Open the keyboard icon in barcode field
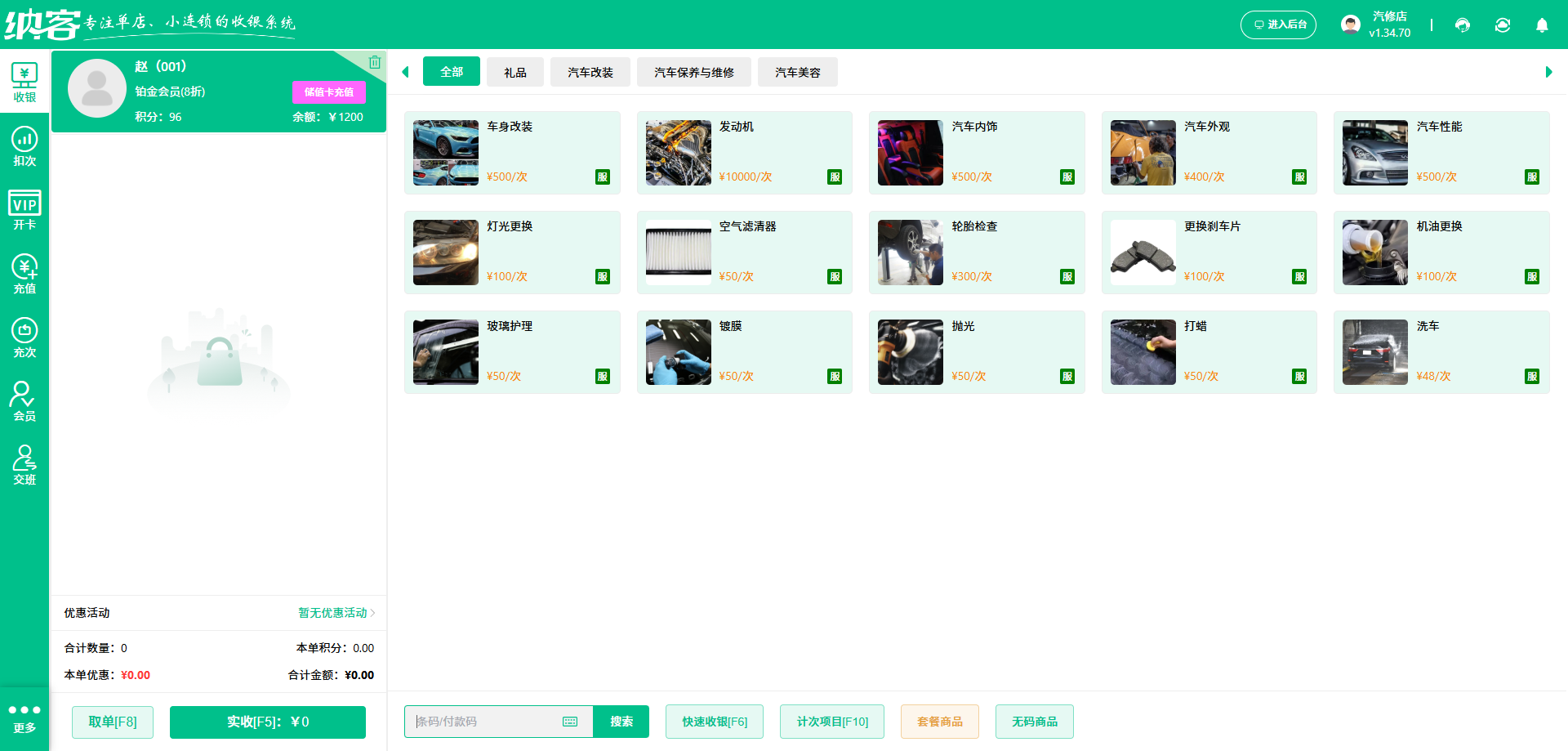Viewport: 1568px width, 751px height. pos(570,722)
